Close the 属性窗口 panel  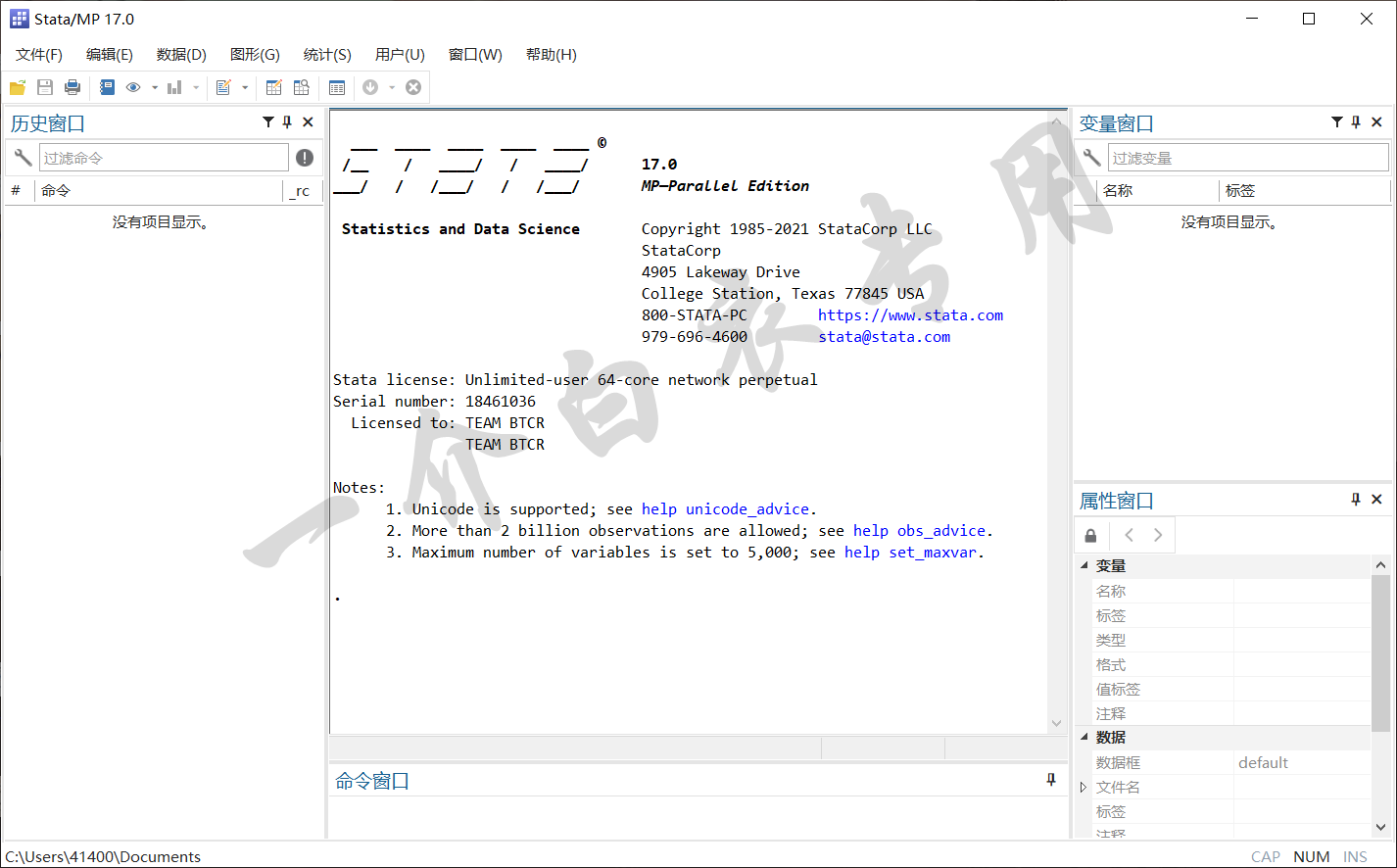pyautogui.click(x=1376, y=500)
